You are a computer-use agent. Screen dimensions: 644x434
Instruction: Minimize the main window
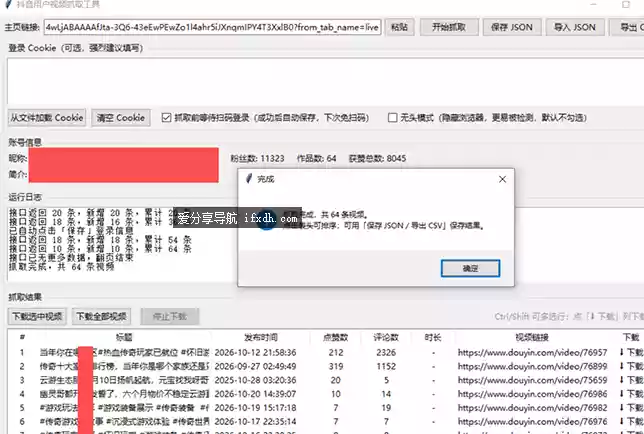pos(593,5)
